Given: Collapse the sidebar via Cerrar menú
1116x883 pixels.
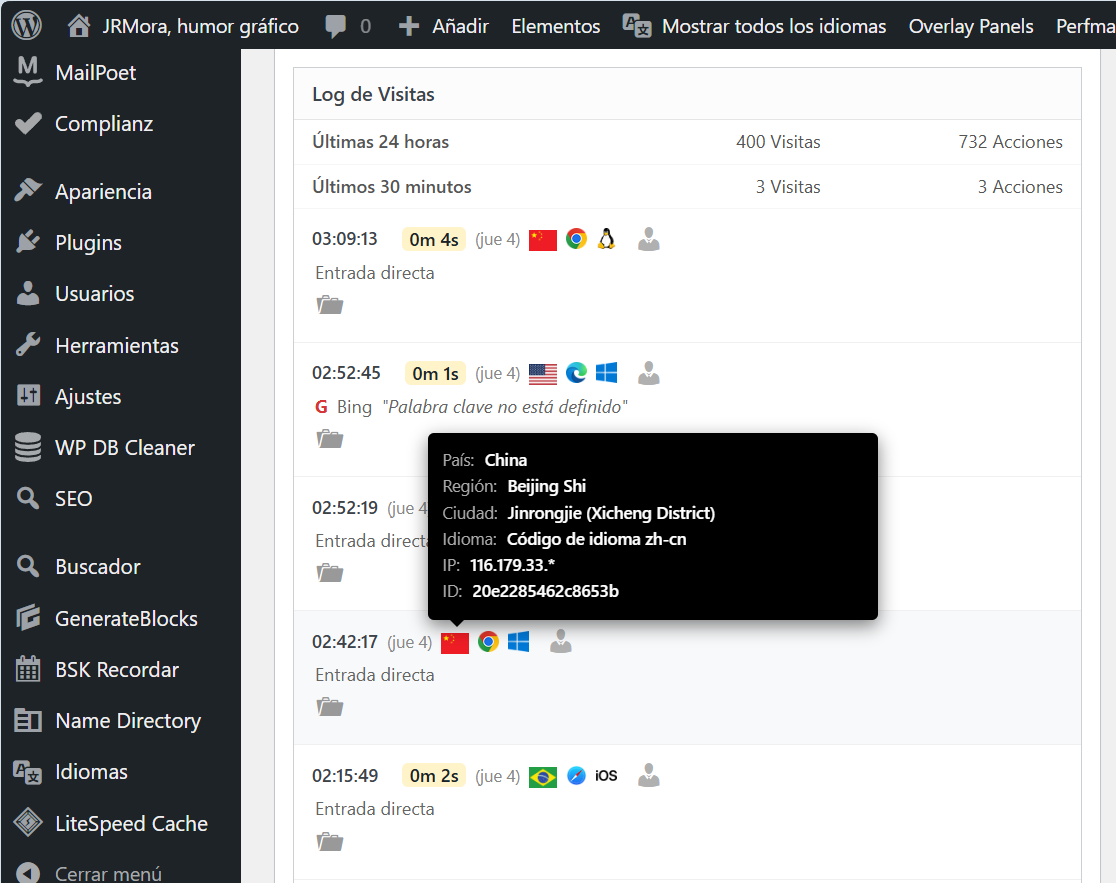Looking at the screenshot, I should (x=108, y=872).
